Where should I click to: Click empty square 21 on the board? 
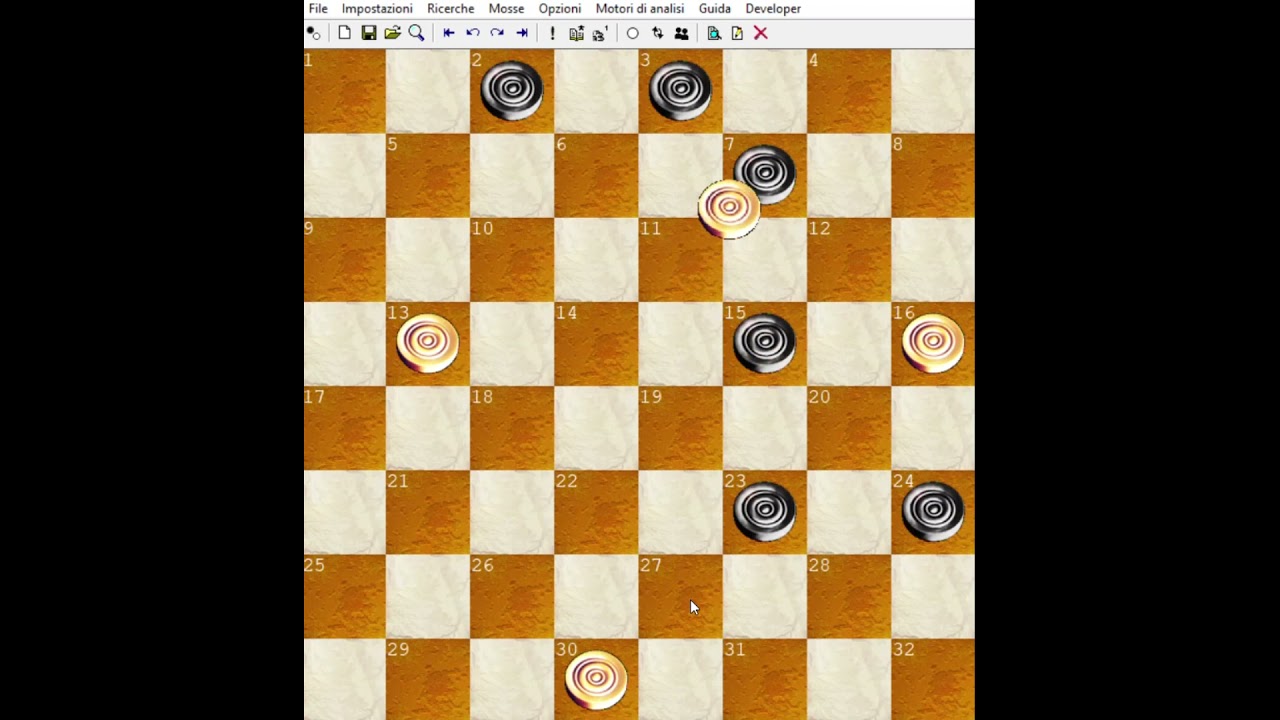pos(428,512)
